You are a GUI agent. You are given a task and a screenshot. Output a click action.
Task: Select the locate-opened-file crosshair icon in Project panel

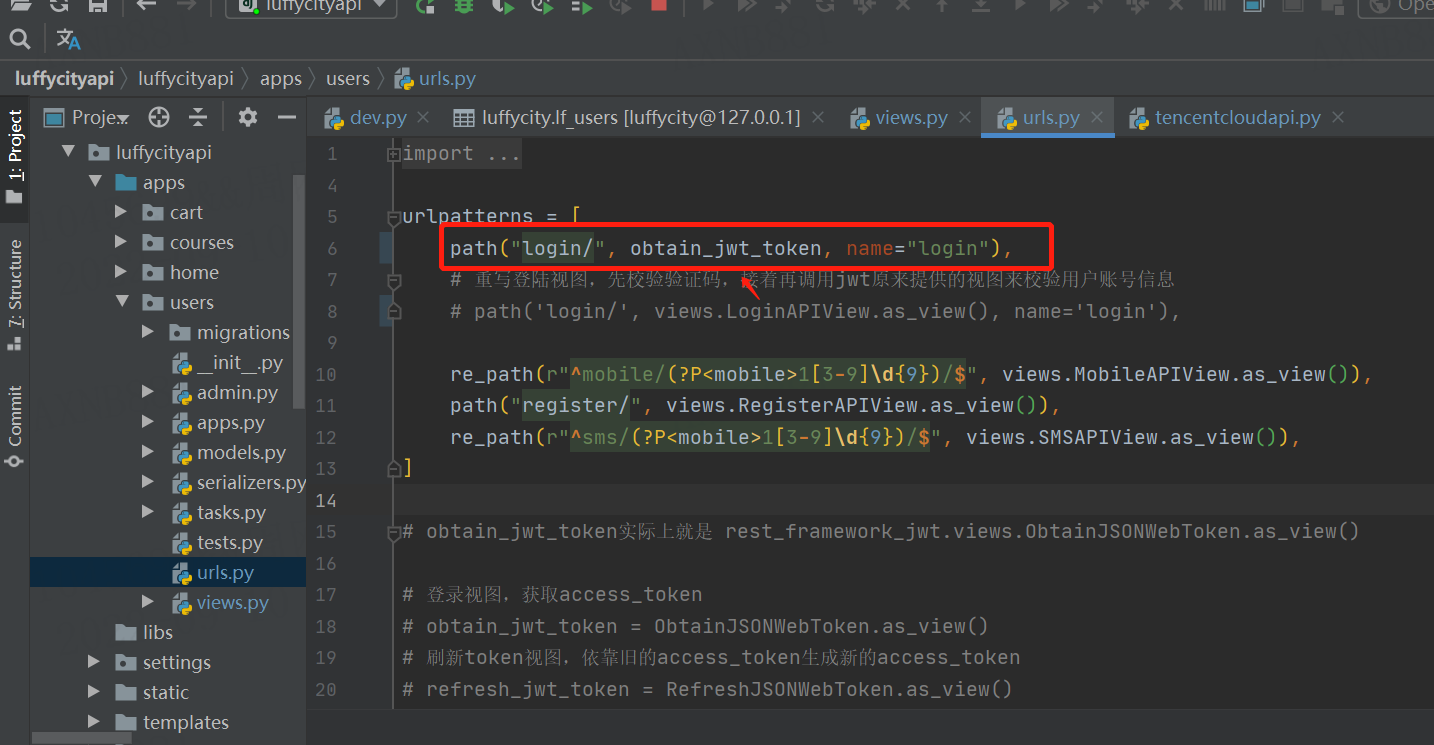coord(158,118)
